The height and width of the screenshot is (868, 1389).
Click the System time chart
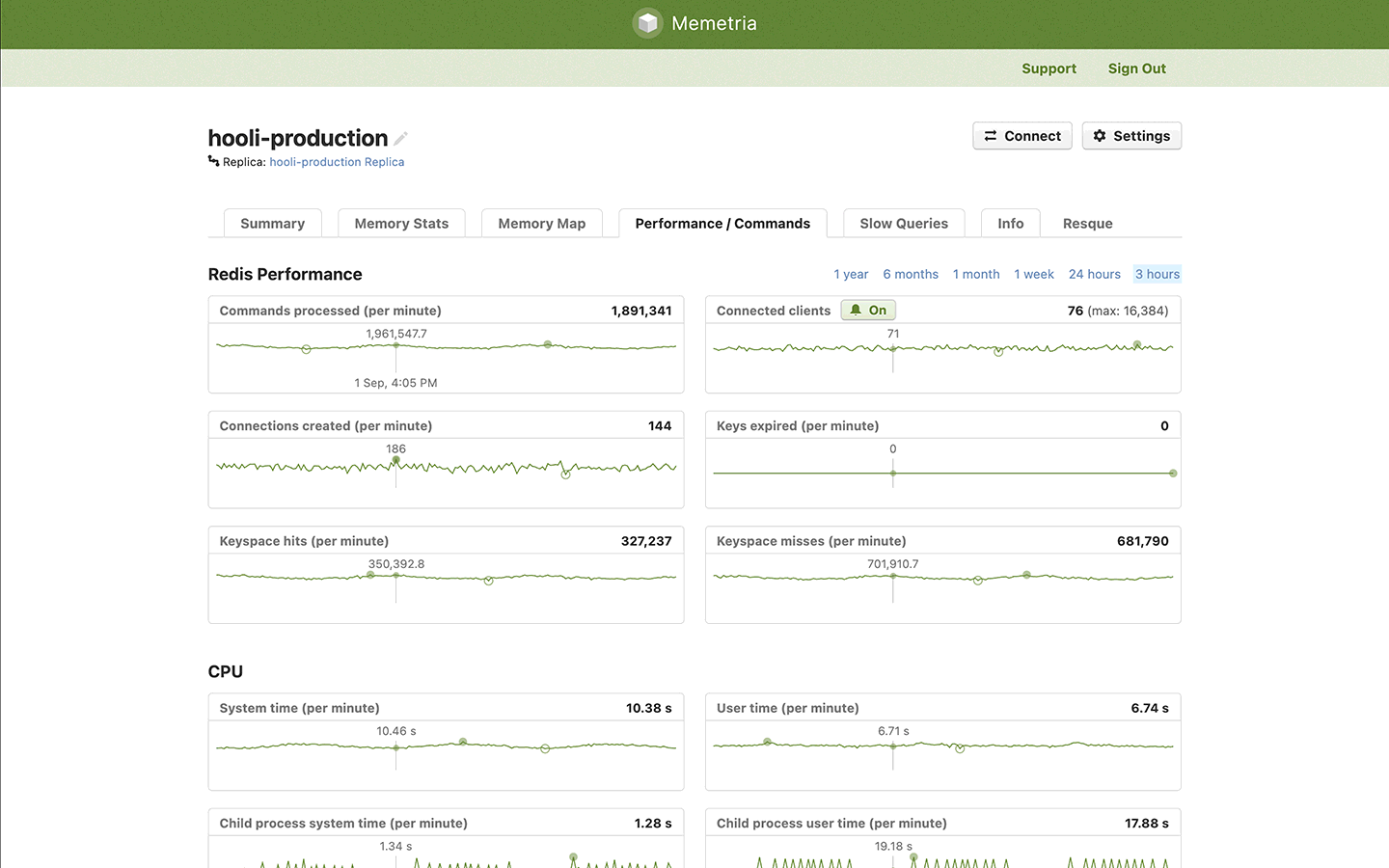[x=446, y=755]
